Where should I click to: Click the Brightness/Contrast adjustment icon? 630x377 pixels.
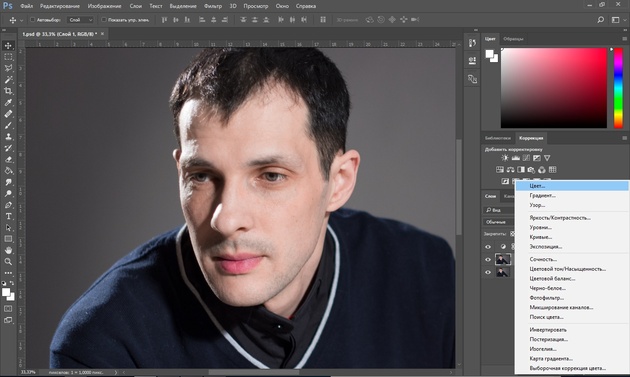pyautogui.click(x=505, y=158)
